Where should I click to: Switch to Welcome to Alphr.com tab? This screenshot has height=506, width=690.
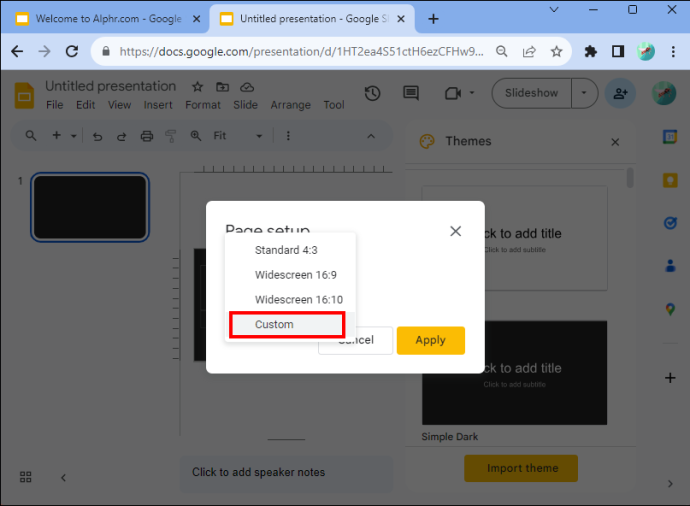click(x=106, y=19)
